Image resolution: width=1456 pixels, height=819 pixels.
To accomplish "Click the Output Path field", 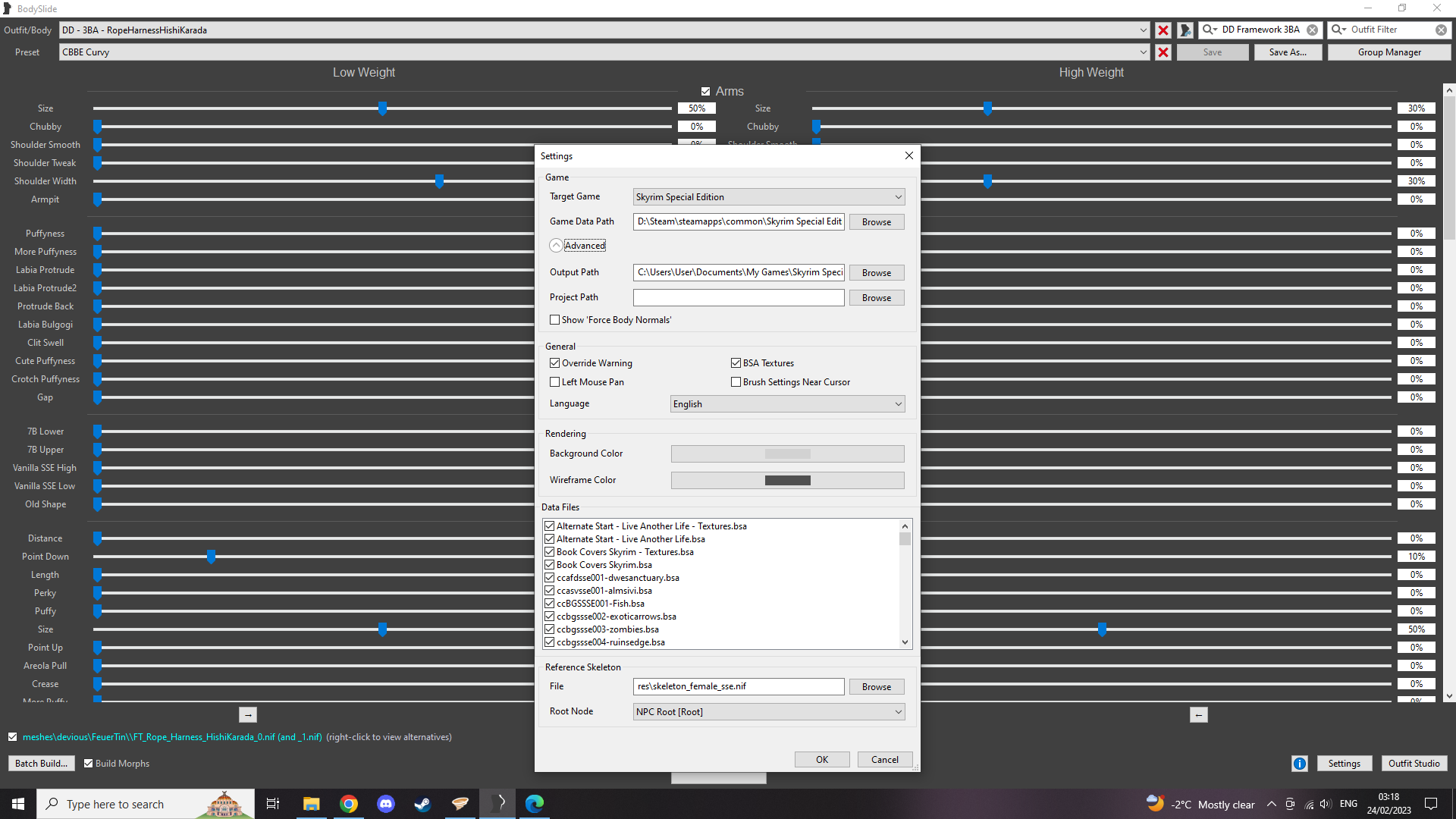I will tap(739, 273).
